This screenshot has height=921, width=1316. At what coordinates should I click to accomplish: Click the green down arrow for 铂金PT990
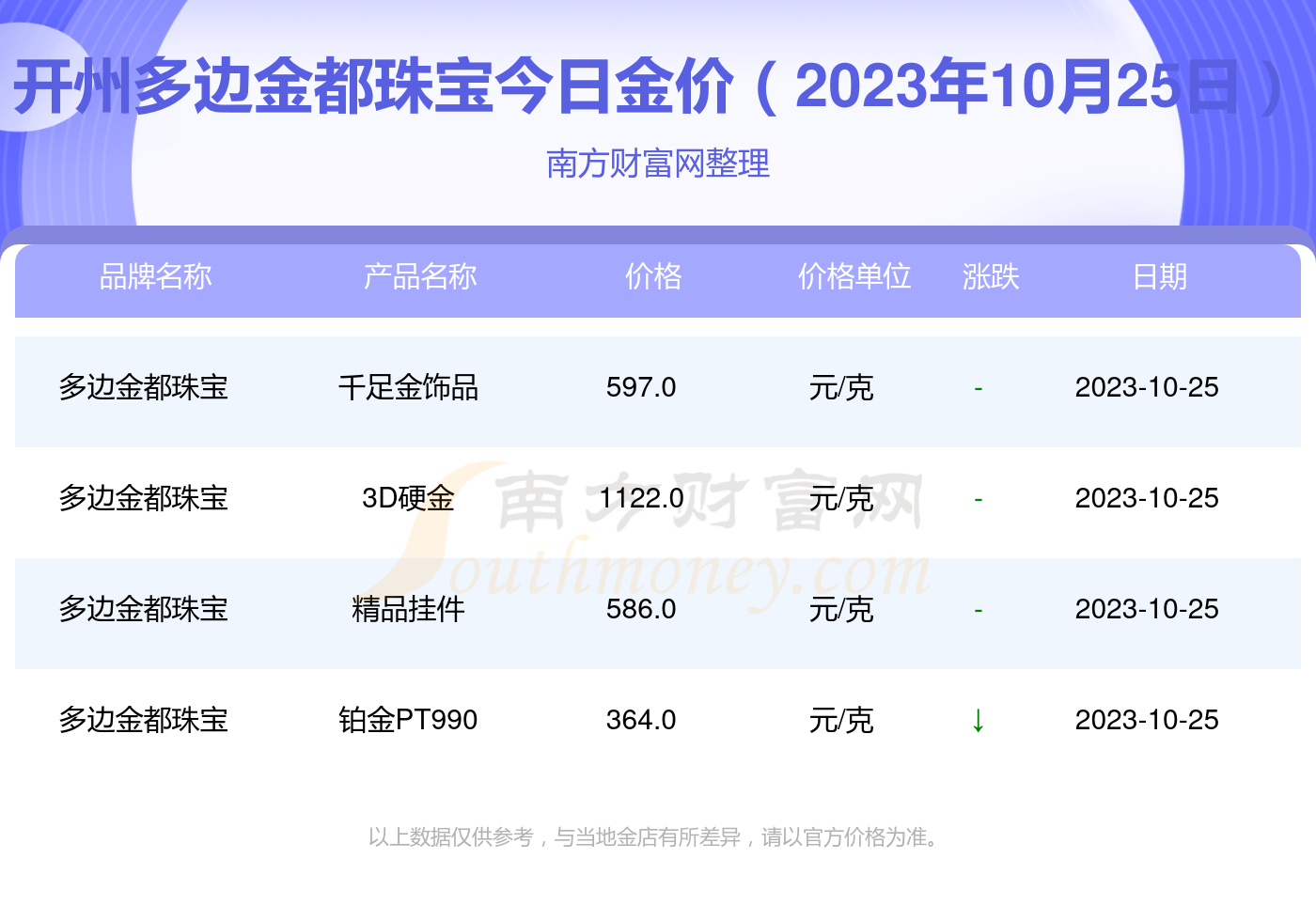coord(979,721)
